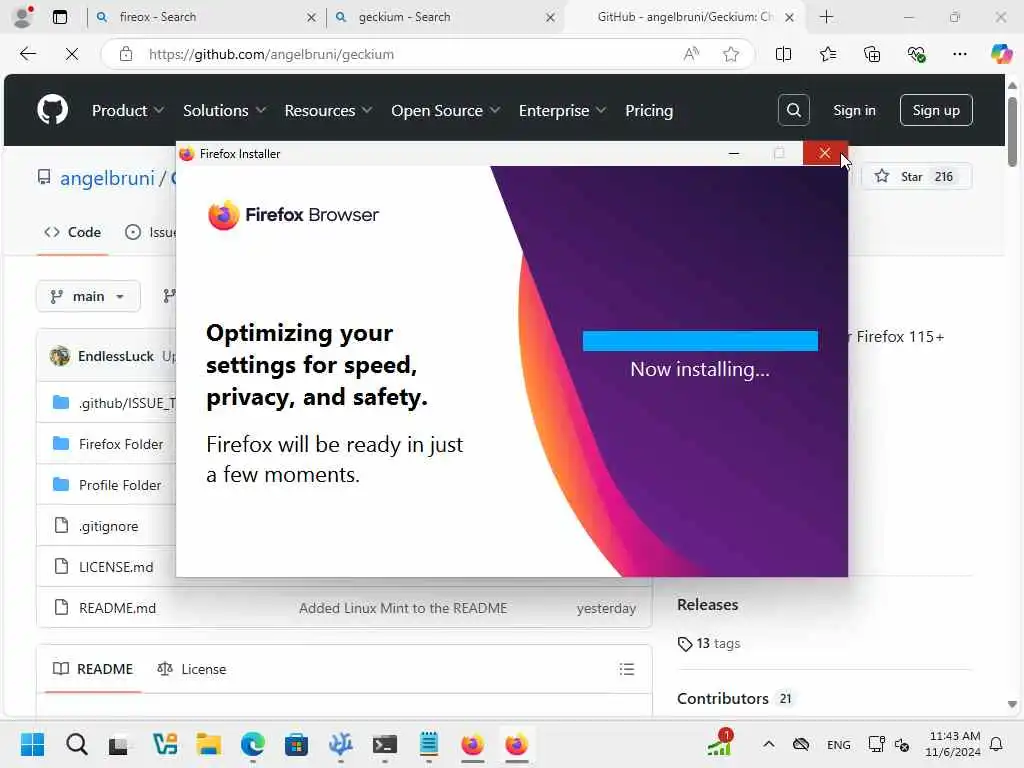Viewport: 1024px width, 768px height.
Task: Open the Releases heading link
Action: tap(707, 605)
